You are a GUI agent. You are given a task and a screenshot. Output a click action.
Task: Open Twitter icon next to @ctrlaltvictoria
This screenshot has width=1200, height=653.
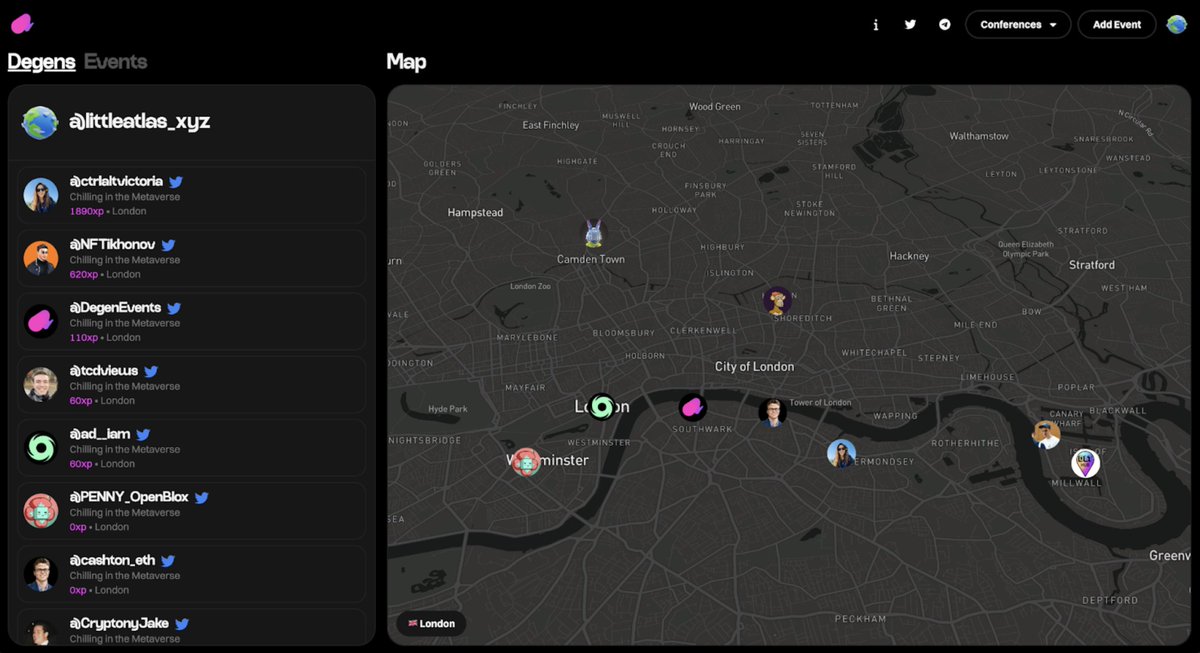click(176, 182)
